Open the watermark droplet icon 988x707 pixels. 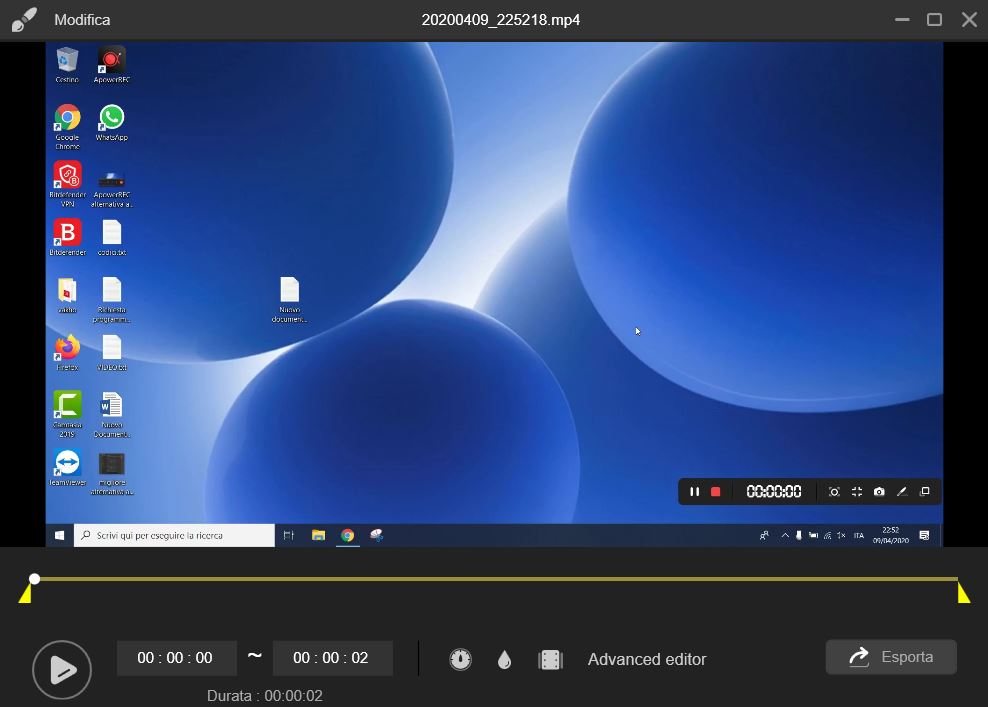pos(504,659)
